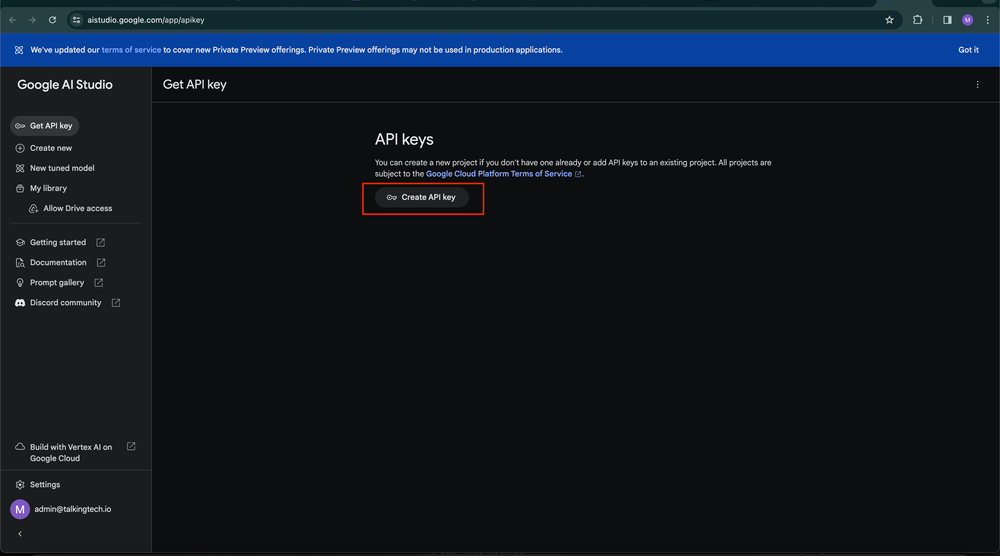Open My library in sidebar
The height and width of the screenshot is (556, 1000).
tap(48, 188)
